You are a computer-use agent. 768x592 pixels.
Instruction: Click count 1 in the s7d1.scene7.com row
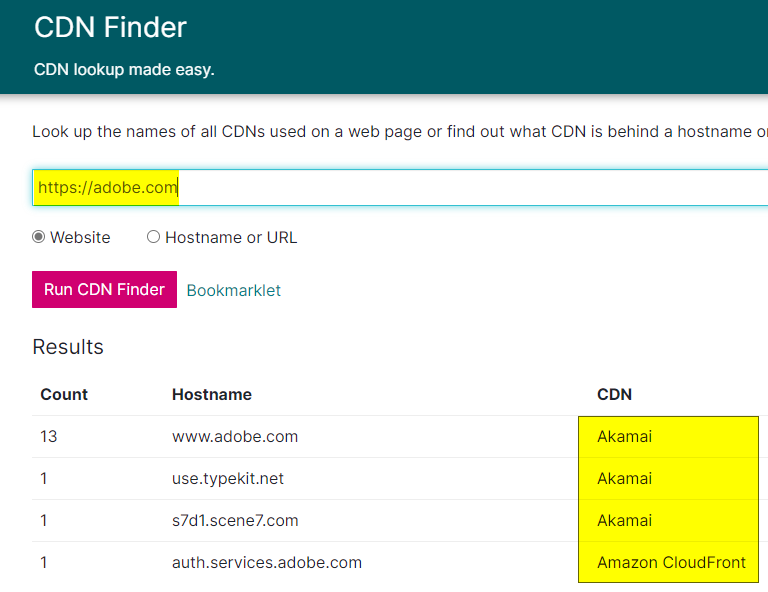pos(44,521)
